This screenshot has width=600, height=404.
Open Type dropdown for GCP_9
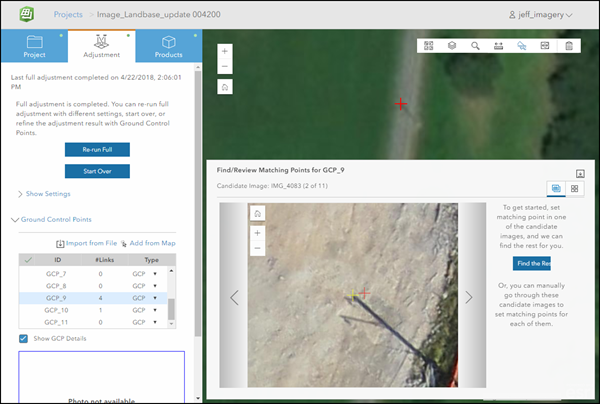(155, 298)
